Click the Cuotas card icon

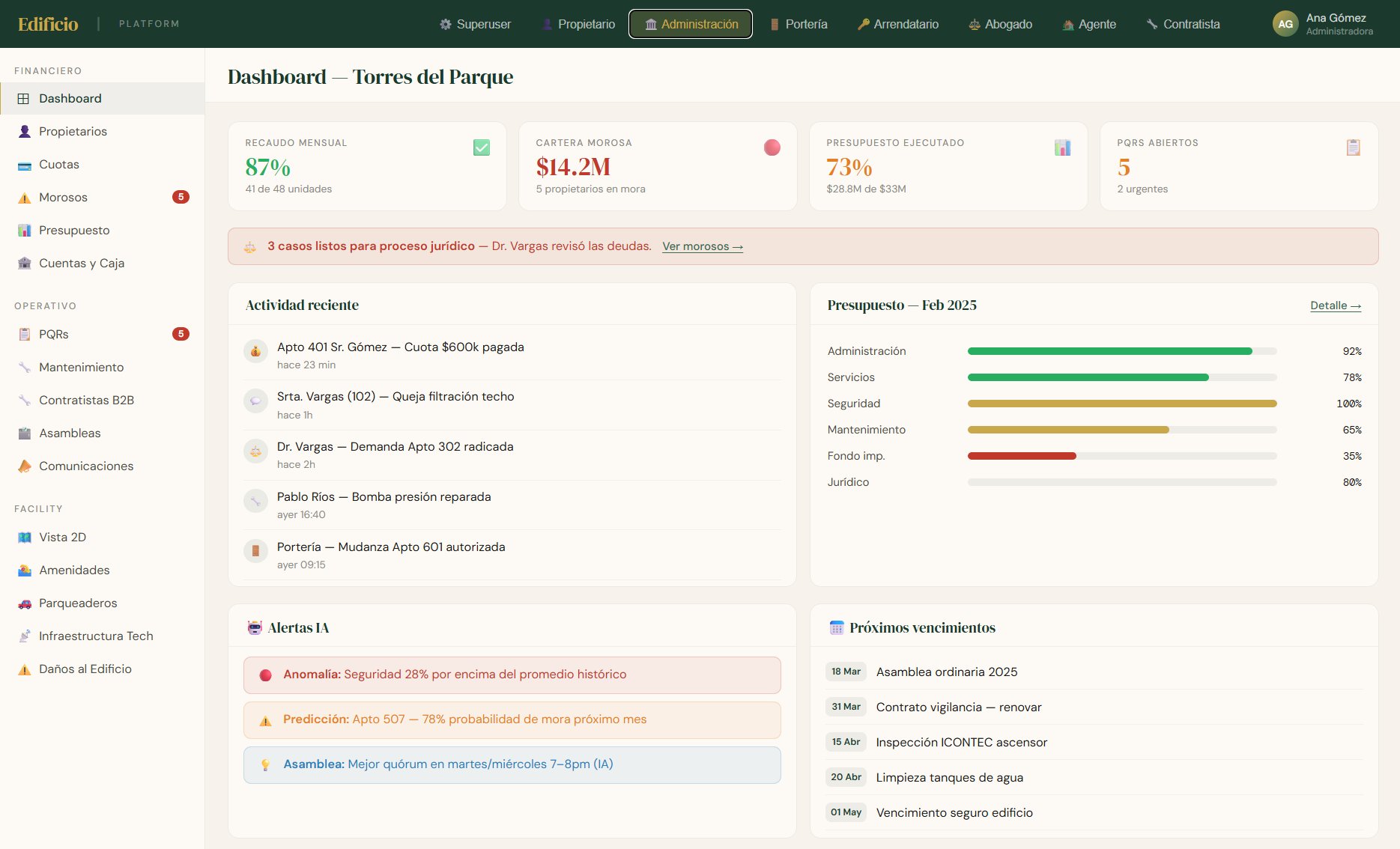pos(24,165)
